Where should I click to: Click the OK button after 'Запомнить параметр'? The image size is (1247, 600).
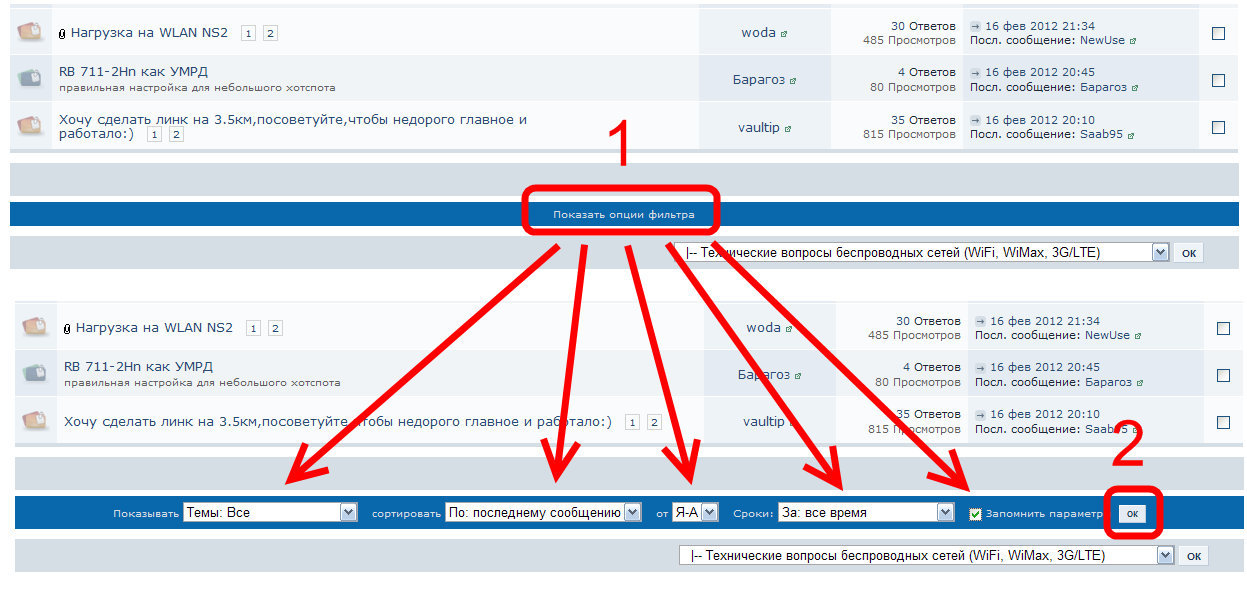1132,513
